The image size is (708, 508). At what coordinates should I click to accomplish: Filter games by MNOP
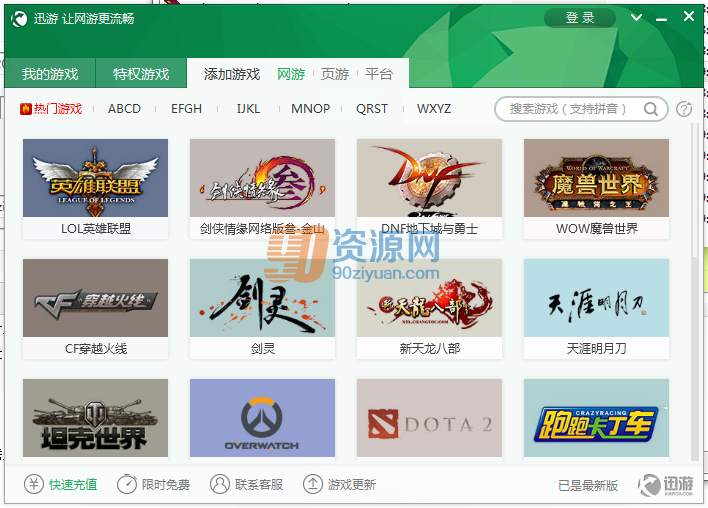310,109
